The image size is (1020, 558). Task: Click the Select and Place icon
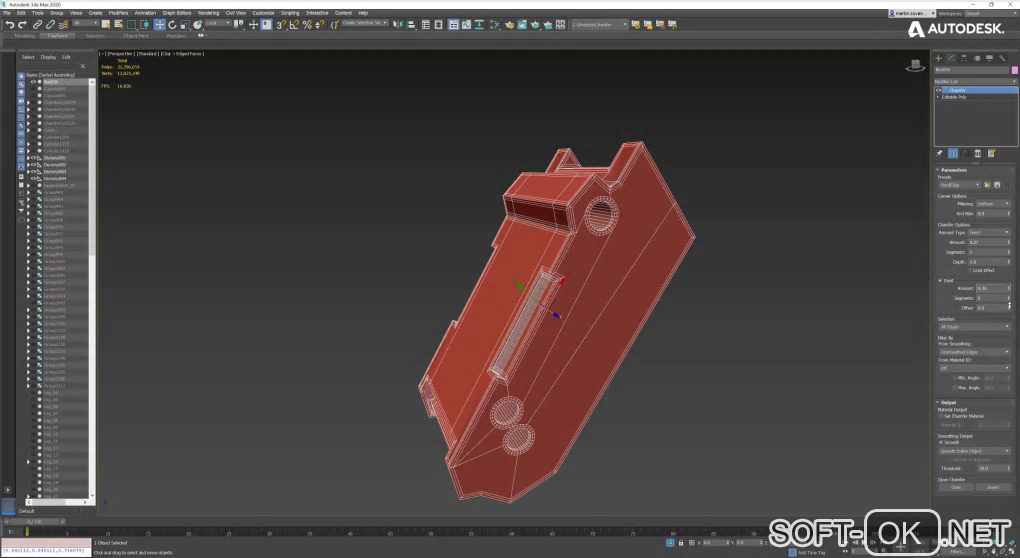click(198, 25)
